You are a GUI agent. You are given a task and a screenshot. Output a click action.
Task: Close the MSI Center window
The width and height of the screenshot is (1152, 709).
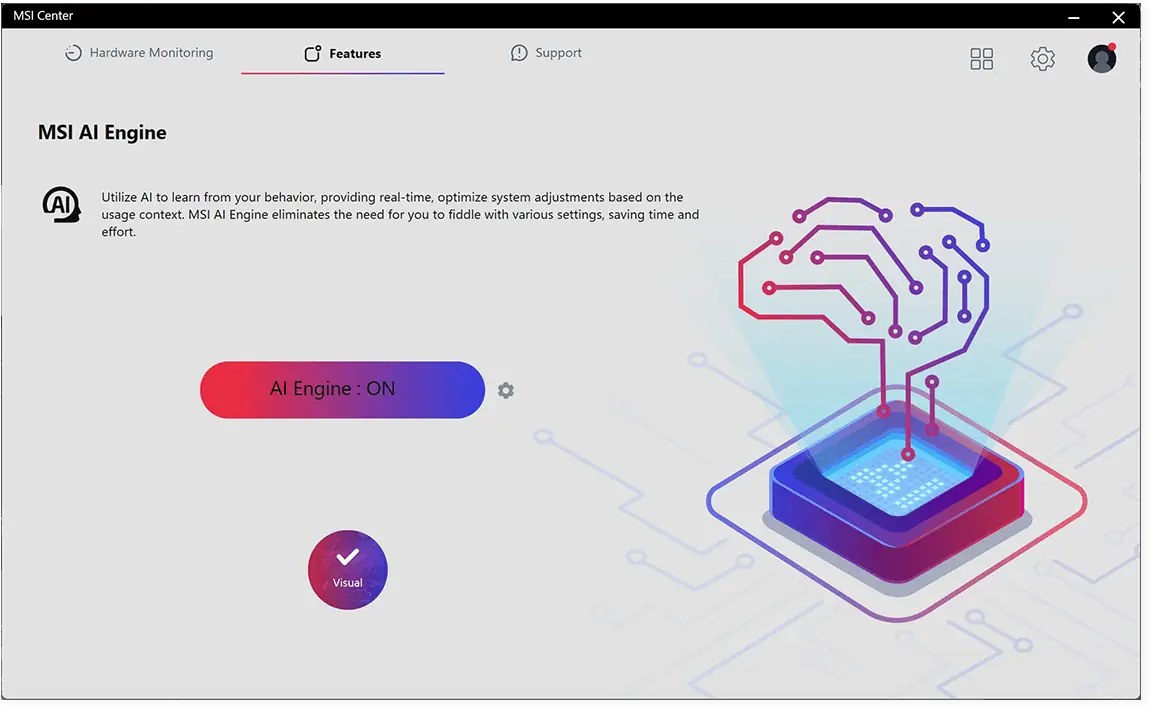coord(1118,17)
